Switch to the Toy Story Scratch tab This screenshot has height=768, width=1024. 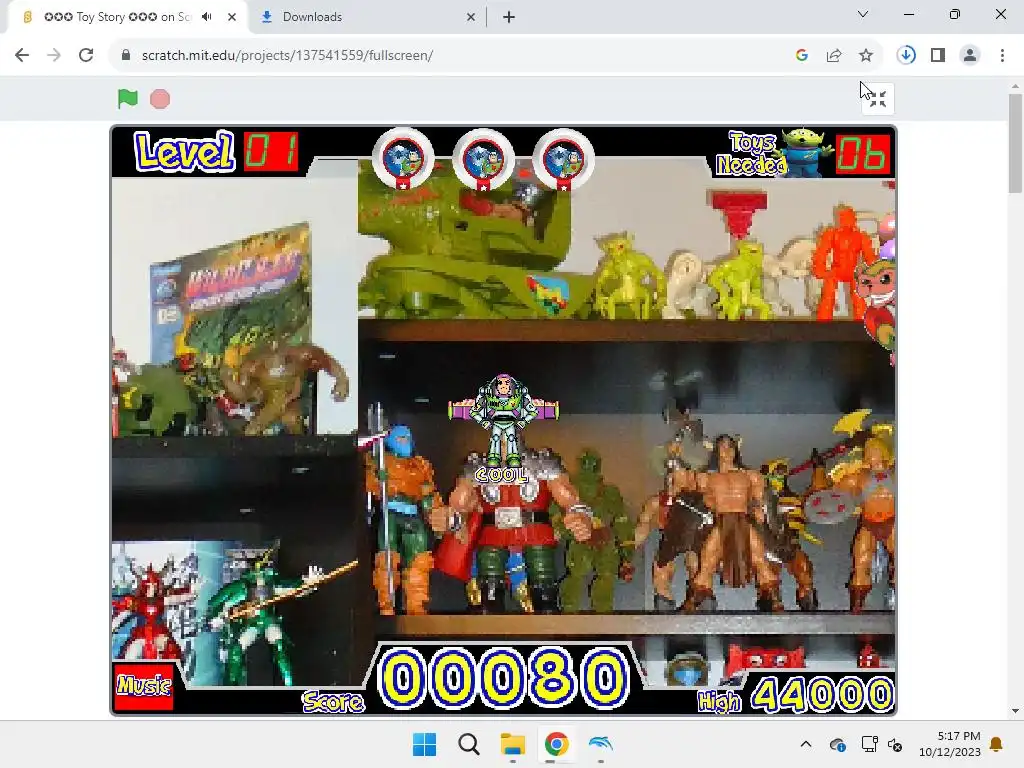click(127, 17)
